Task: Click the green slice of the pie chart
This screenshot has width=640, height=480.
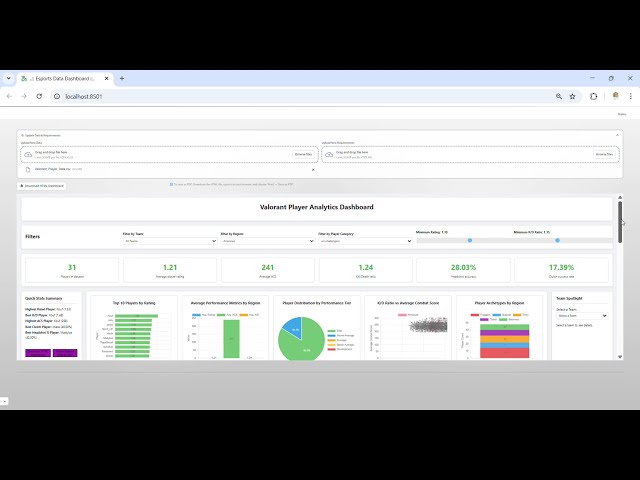Action: click(306, 347)
